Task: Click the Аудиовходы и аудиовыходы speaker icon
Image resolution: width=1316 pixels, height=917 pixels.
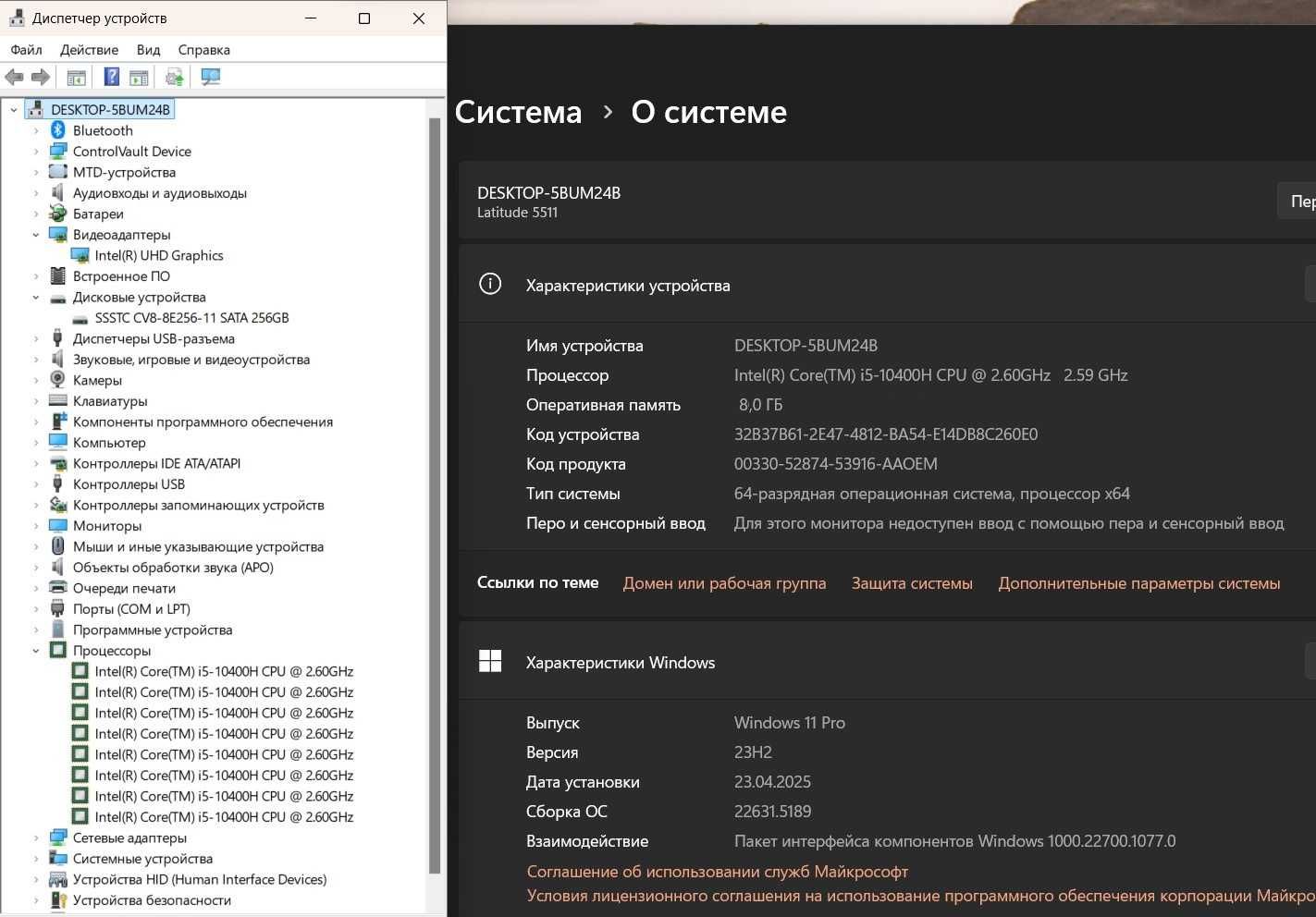Action: (x=57, y=192)
